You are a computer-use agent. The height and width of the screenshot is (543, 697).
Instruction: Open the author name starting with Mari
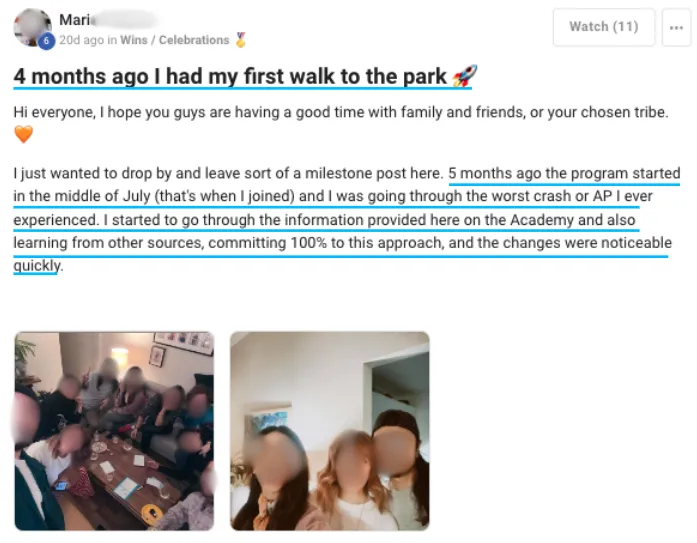[108, 20]
